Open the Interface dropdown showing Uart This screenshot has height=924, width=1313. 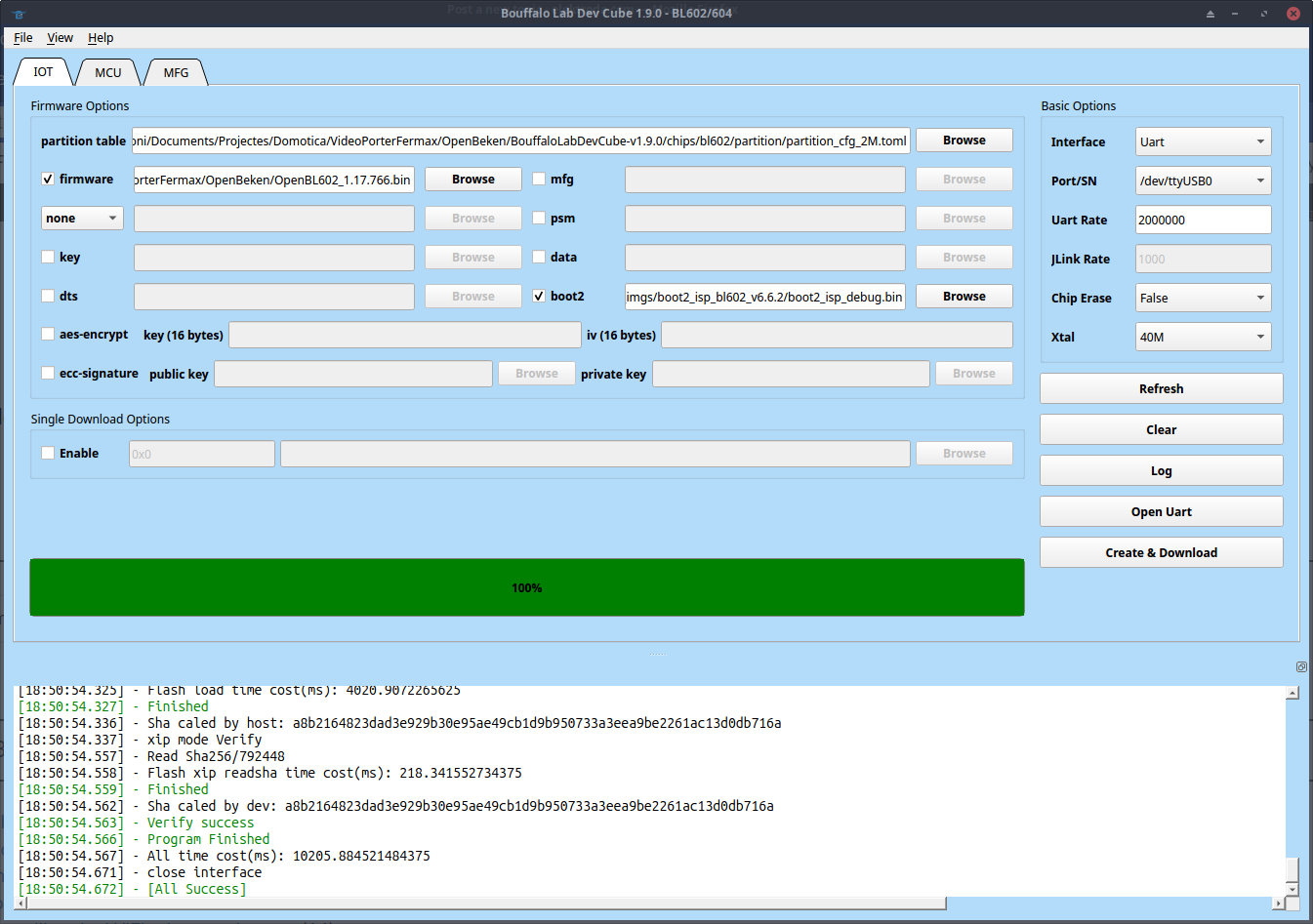(x=1203, y=141)
